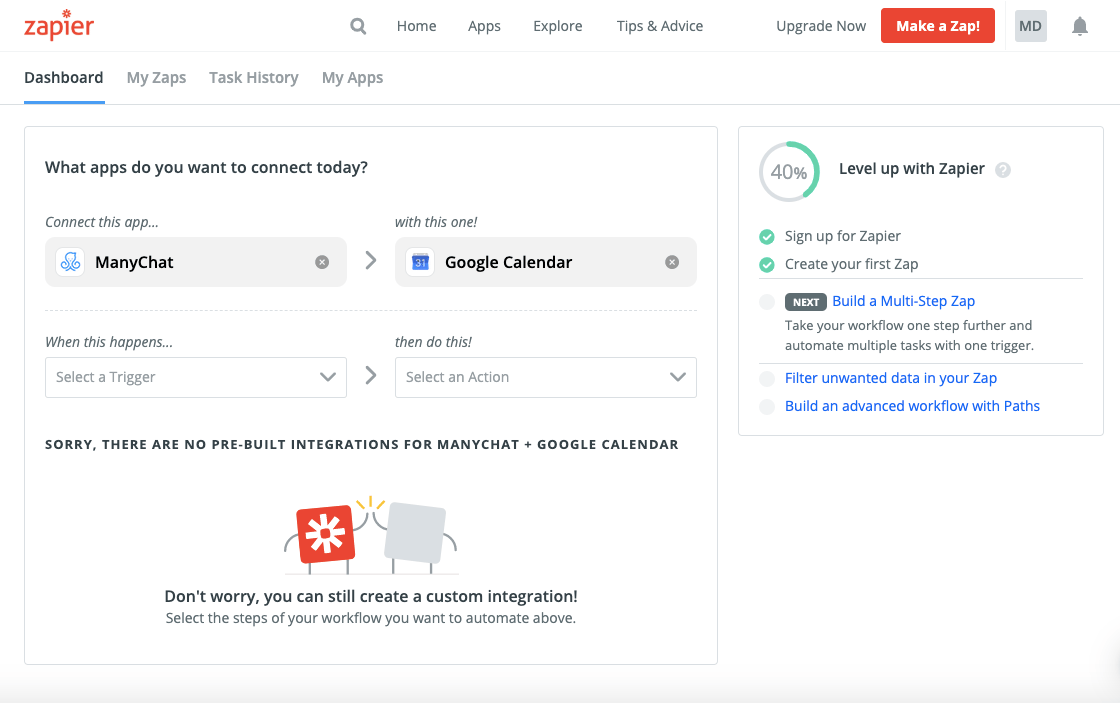Click the help question mark icon
Screen dimensions: 1120x703
1003,170
